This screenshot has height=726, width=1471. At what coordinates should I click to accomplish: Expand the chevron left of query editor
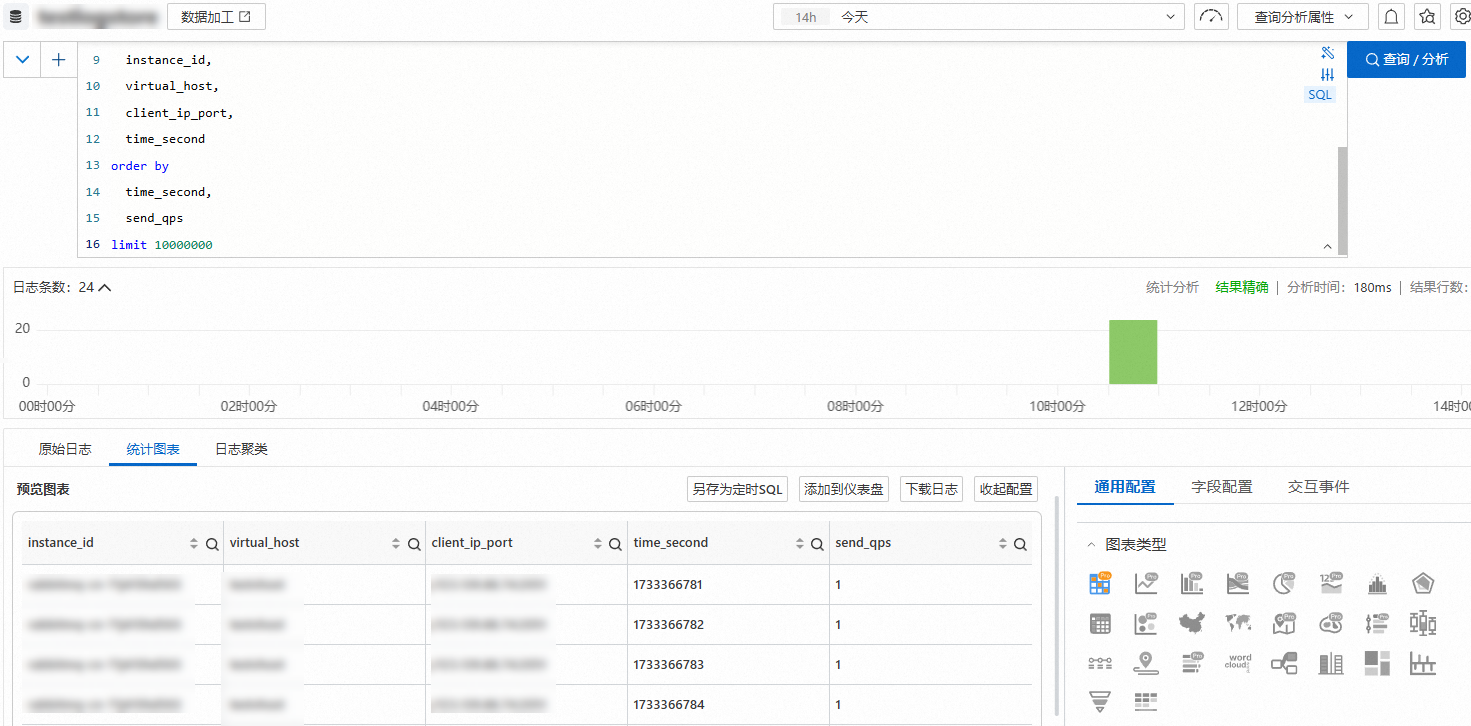pyautogui.click(x=22, y=60)
